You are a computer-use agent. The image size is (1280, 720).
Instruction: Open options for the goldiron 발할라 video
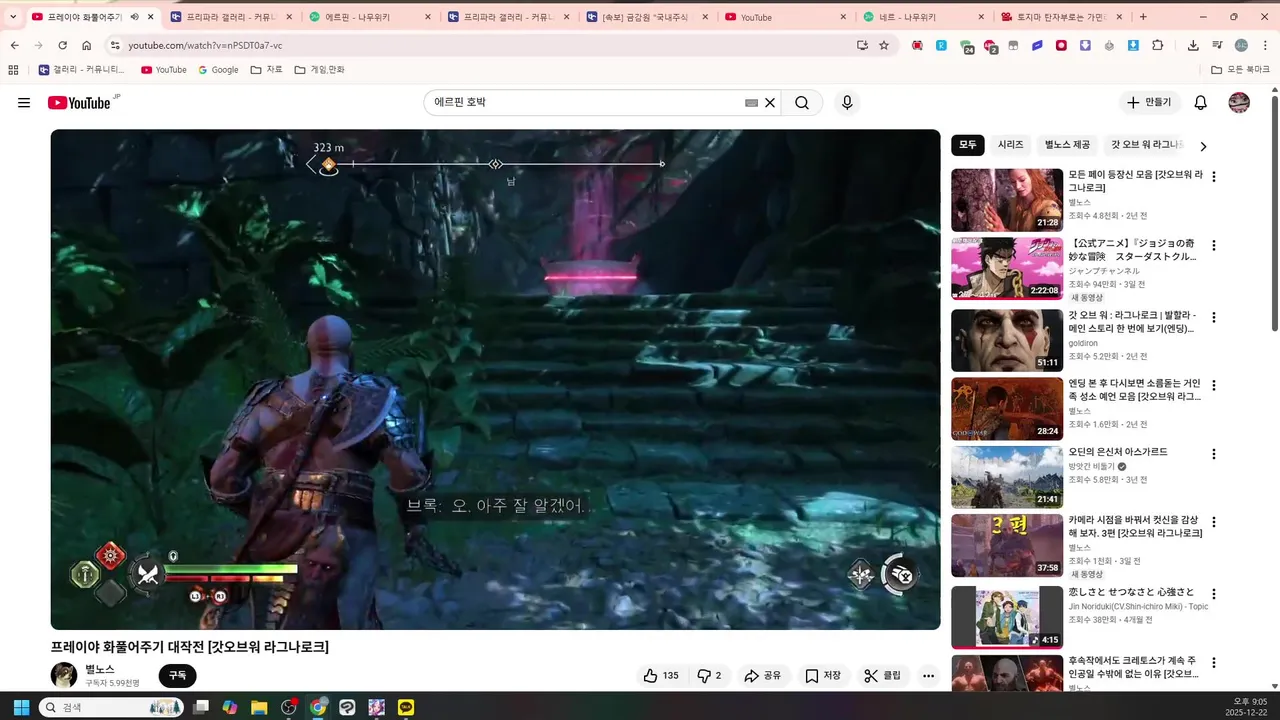point(1214,318)
